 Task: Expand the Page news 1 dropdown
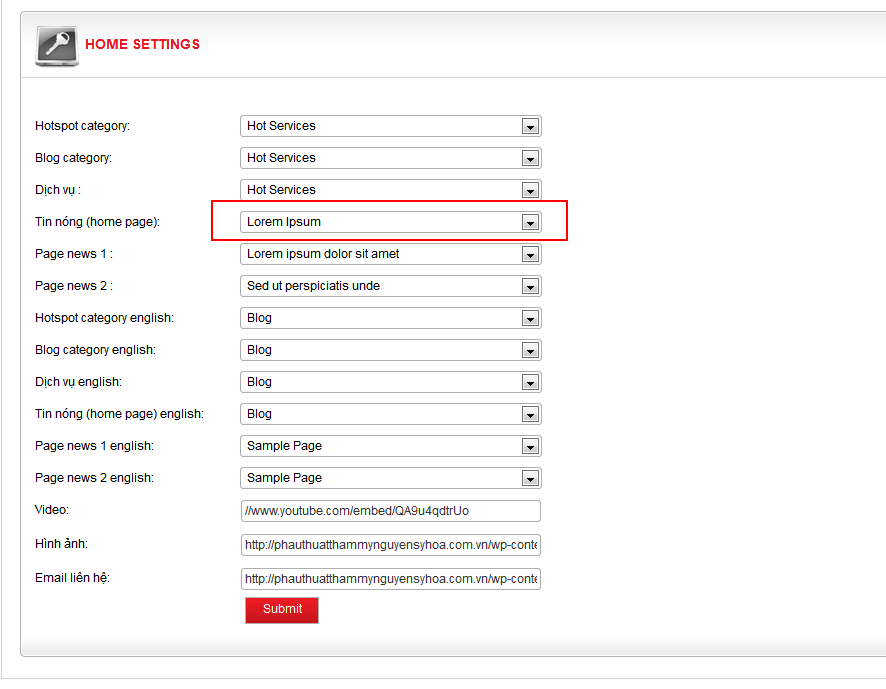[390, 254]
